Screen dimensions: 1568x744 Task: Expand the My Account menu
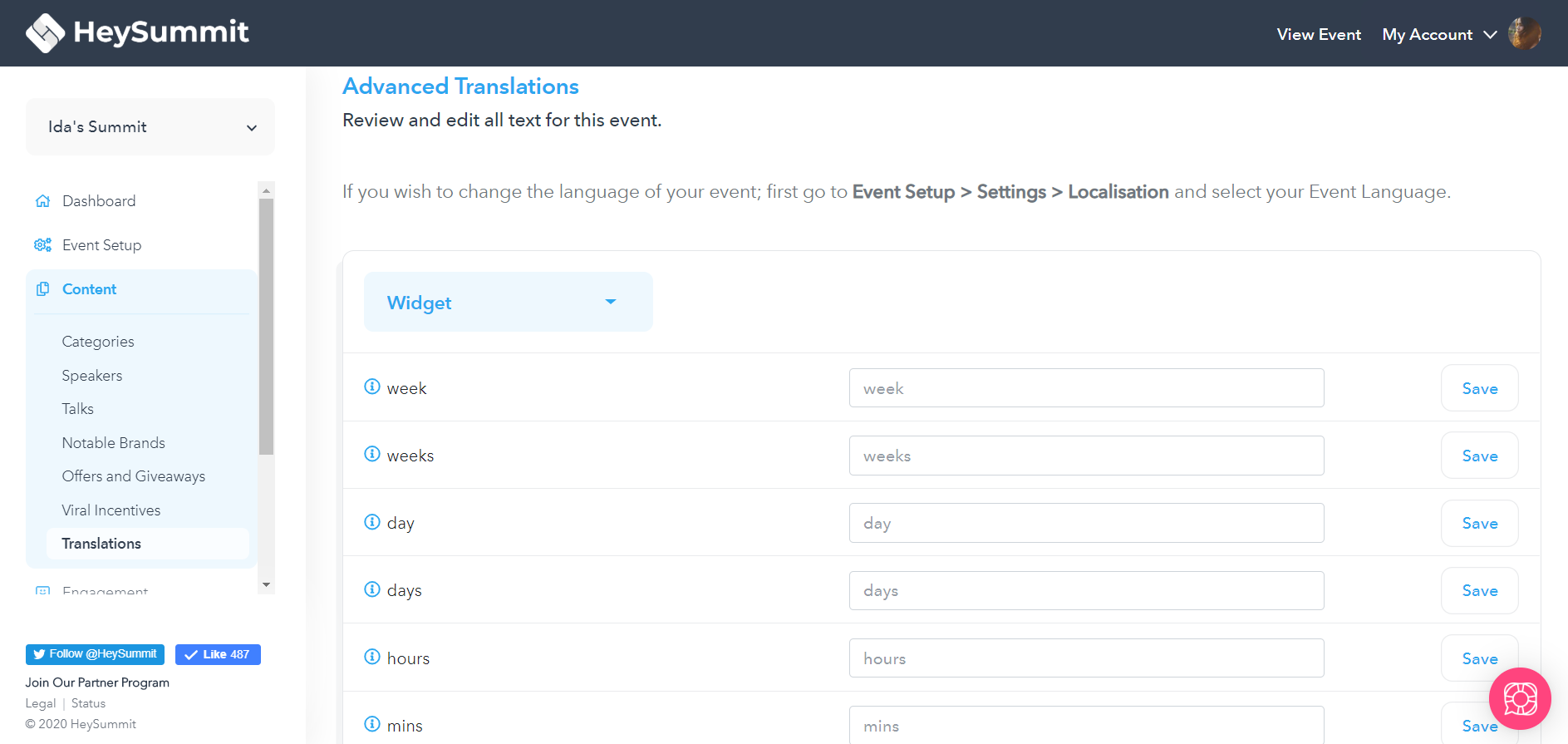1439,35
